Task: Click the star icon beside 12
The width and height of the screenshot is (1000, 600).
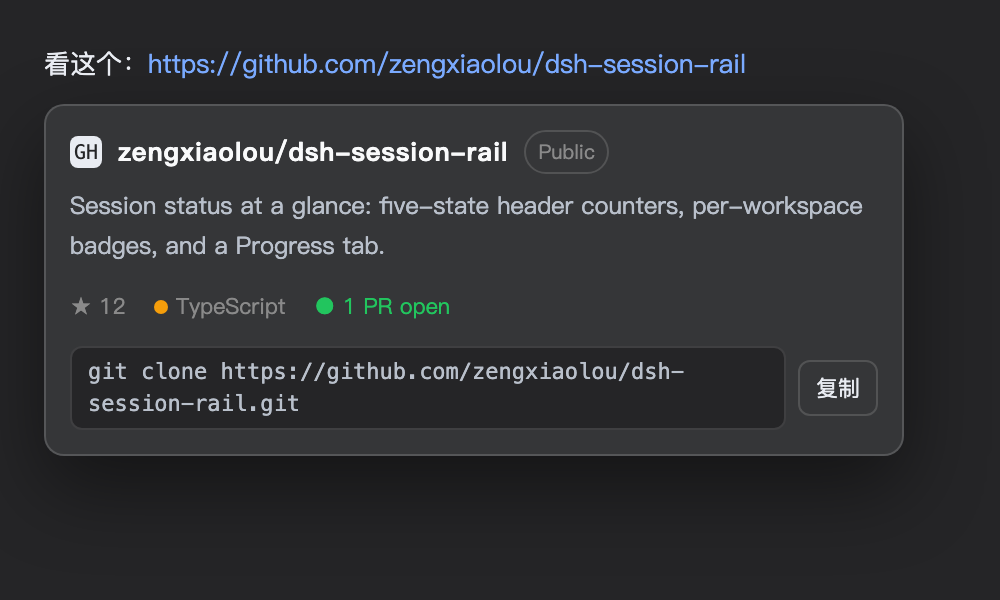Action: pos(81,306)
